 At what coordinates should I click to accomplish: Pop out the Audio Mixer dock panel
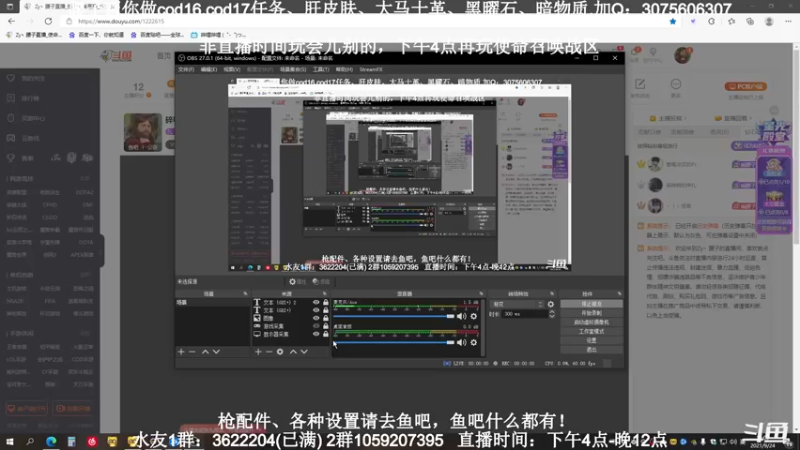click(481, 294)
